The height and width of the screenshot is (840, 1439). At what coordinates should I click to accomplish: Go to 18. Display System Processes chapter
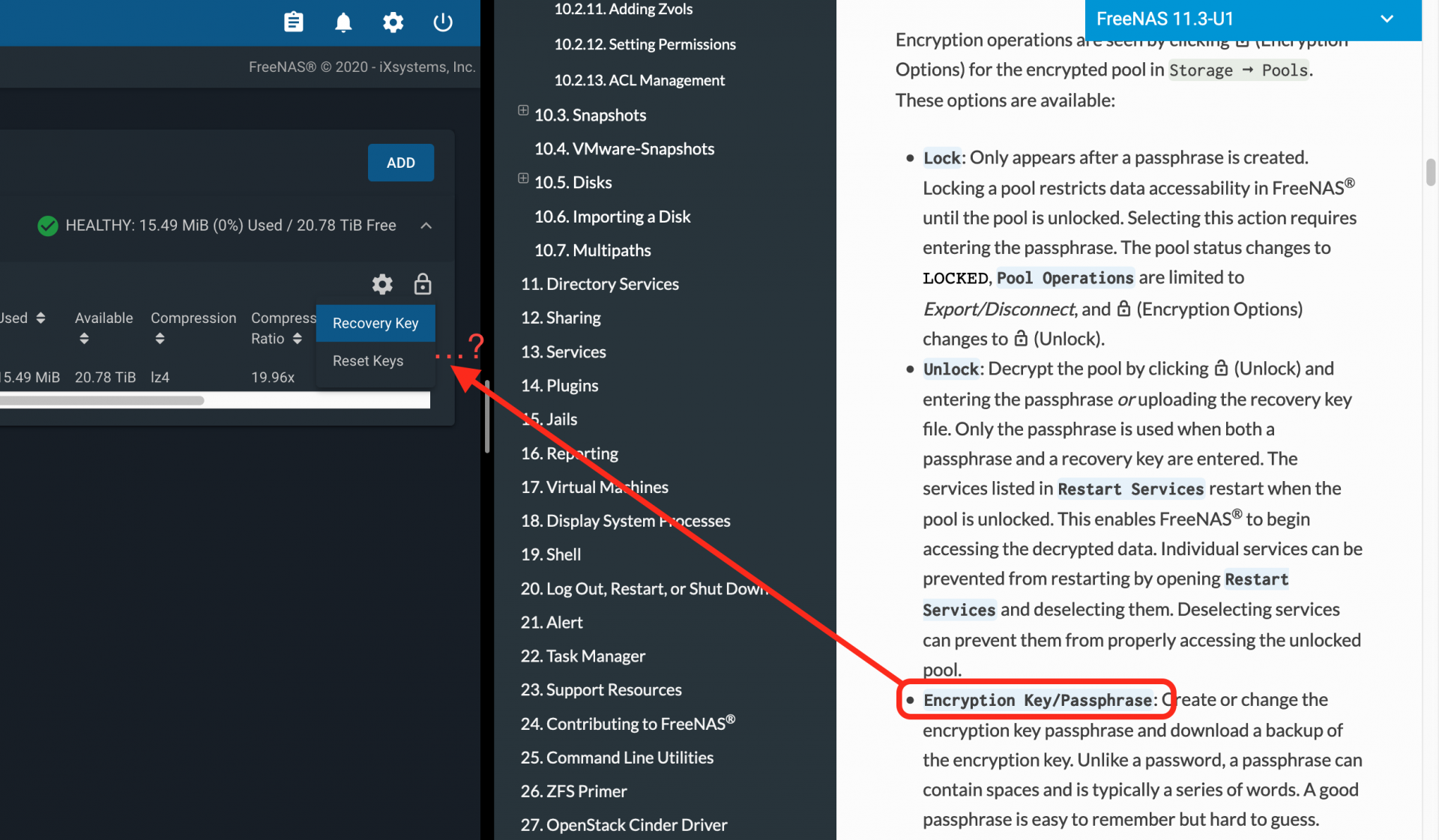click(x=626, y=521)
